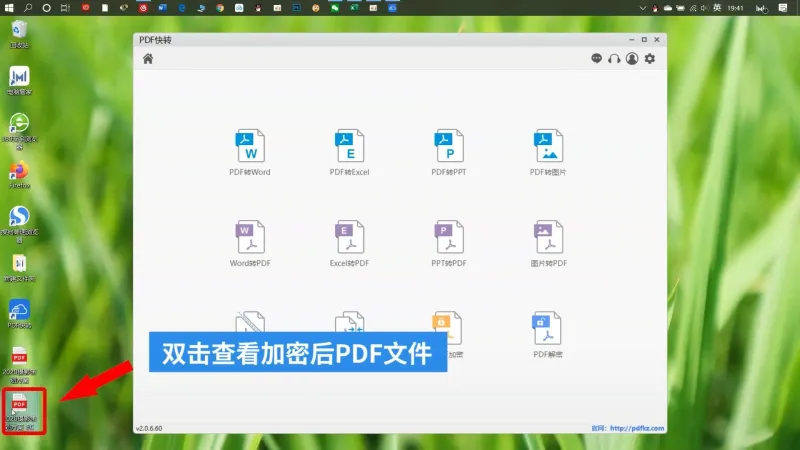800x450 pixels.
Task: Switch to Excel in the taskbar
Action: coord(354,8)
